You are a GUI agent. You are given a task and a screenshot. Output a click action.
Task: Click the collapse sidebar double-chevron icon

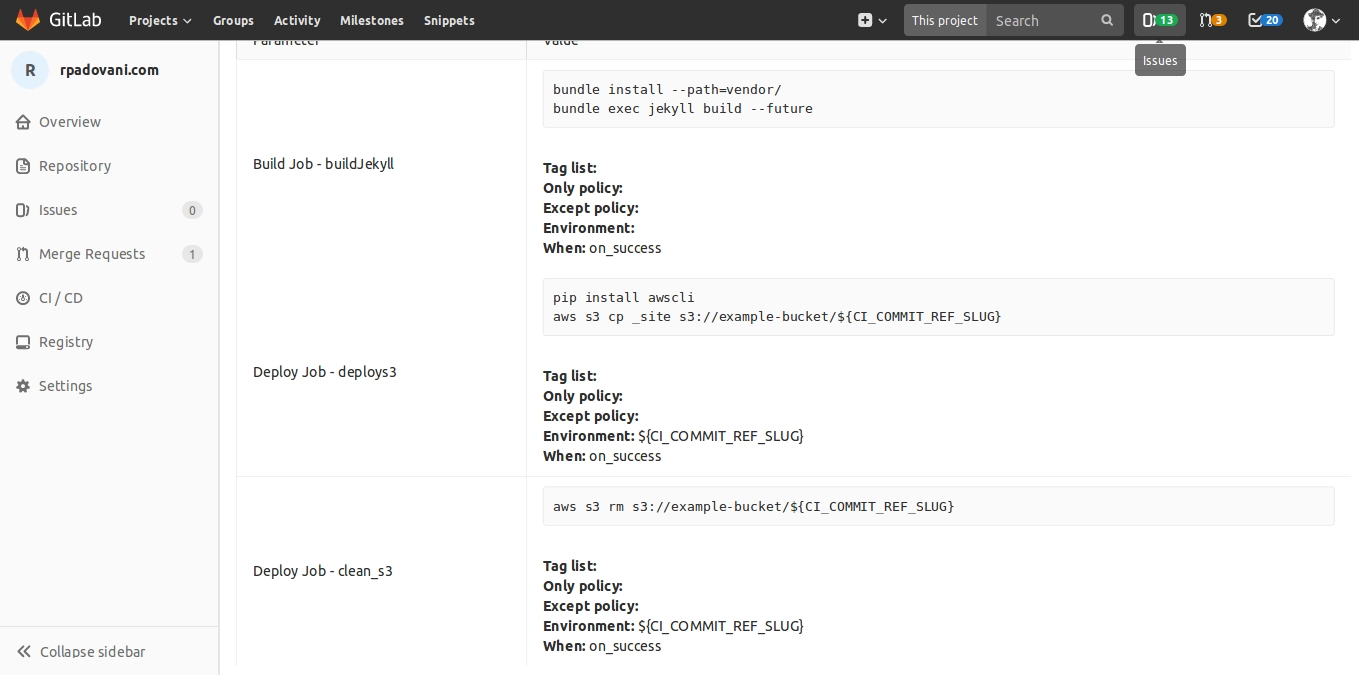tap(24, 652)
